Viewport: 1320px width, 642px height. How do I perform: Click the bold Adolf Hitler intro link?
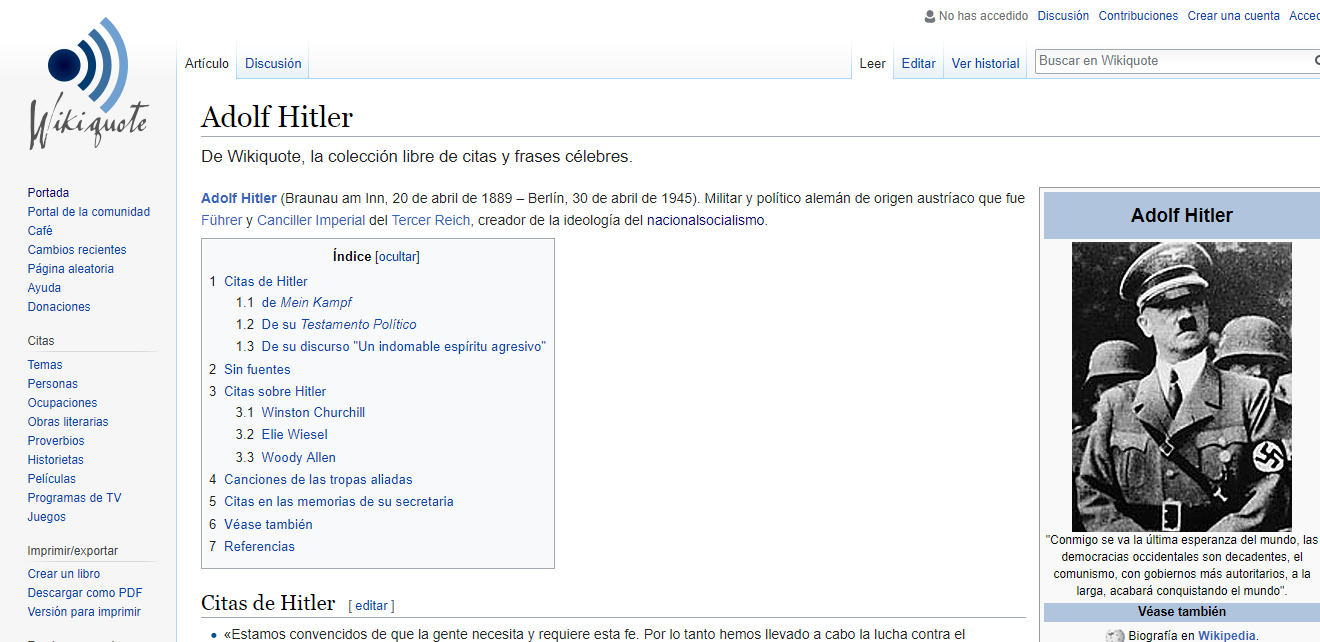pos(239,198)
